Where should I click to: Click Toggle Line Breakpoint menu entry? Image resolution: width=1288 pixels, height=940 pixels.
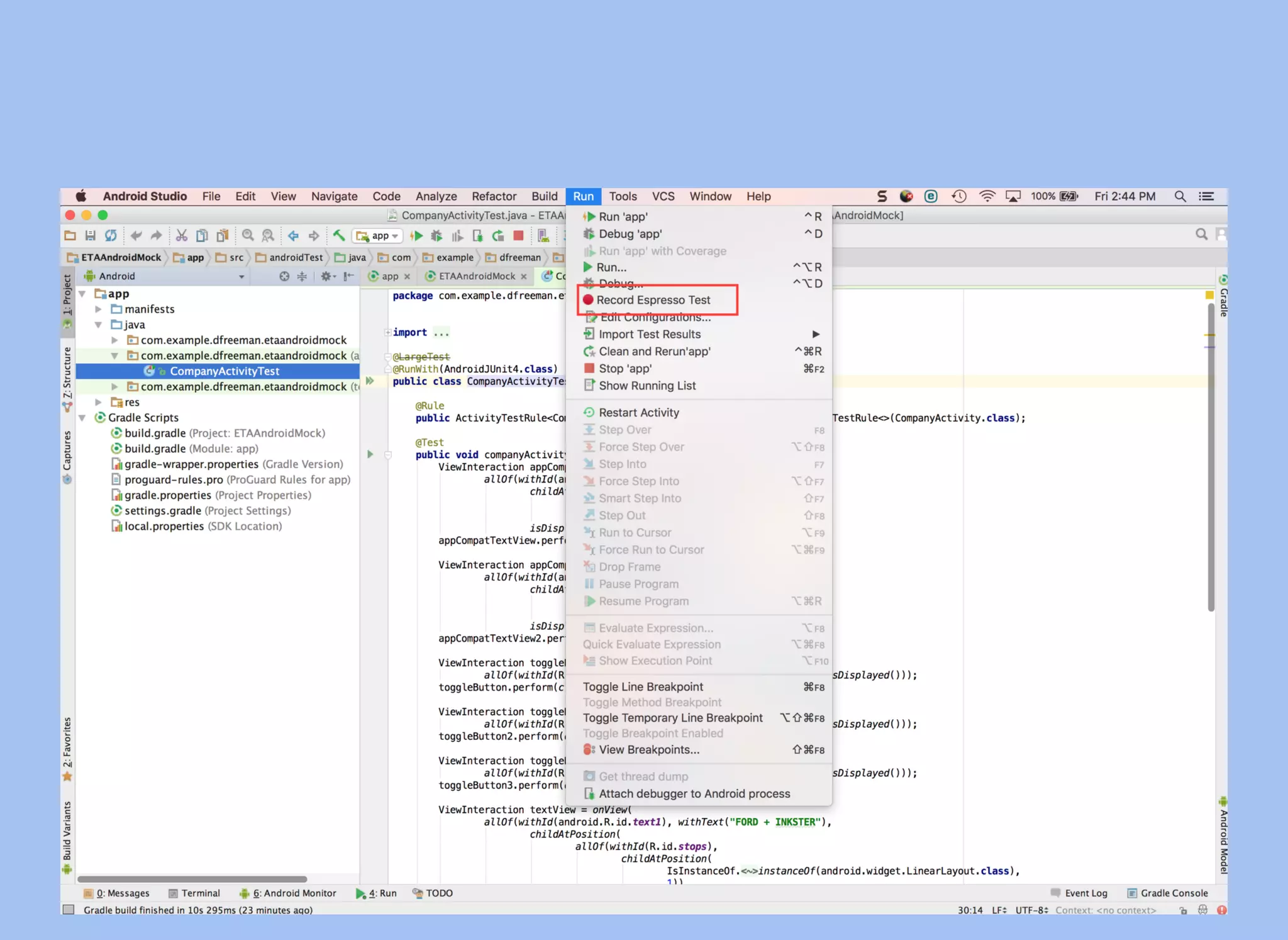point(643,686)
